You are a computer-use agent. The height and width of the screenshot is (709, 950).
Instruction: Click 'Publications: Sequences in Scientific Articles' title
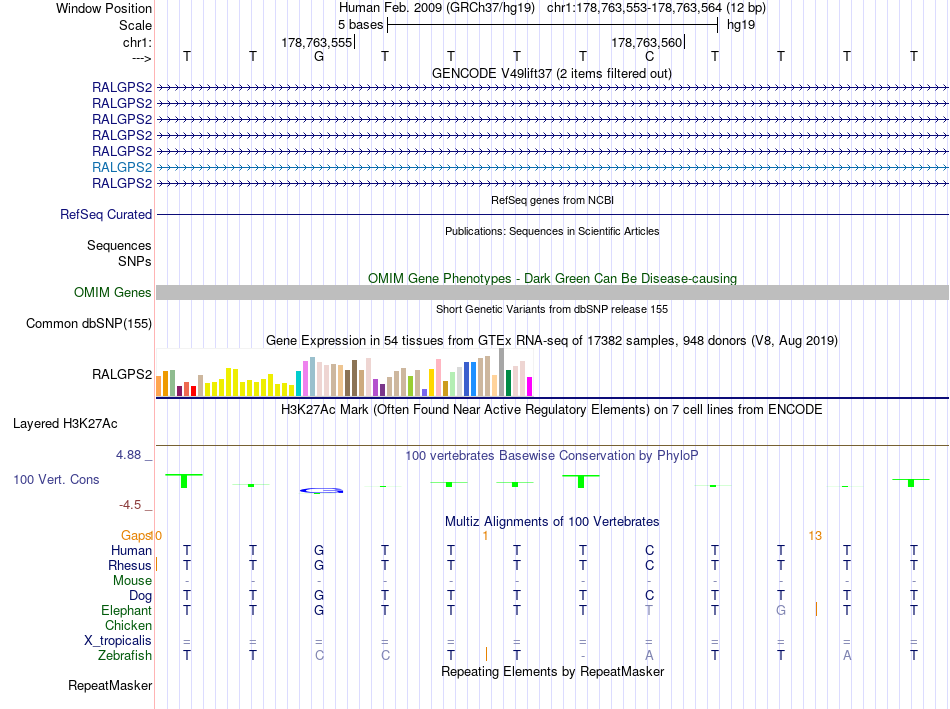click(552, 231)
